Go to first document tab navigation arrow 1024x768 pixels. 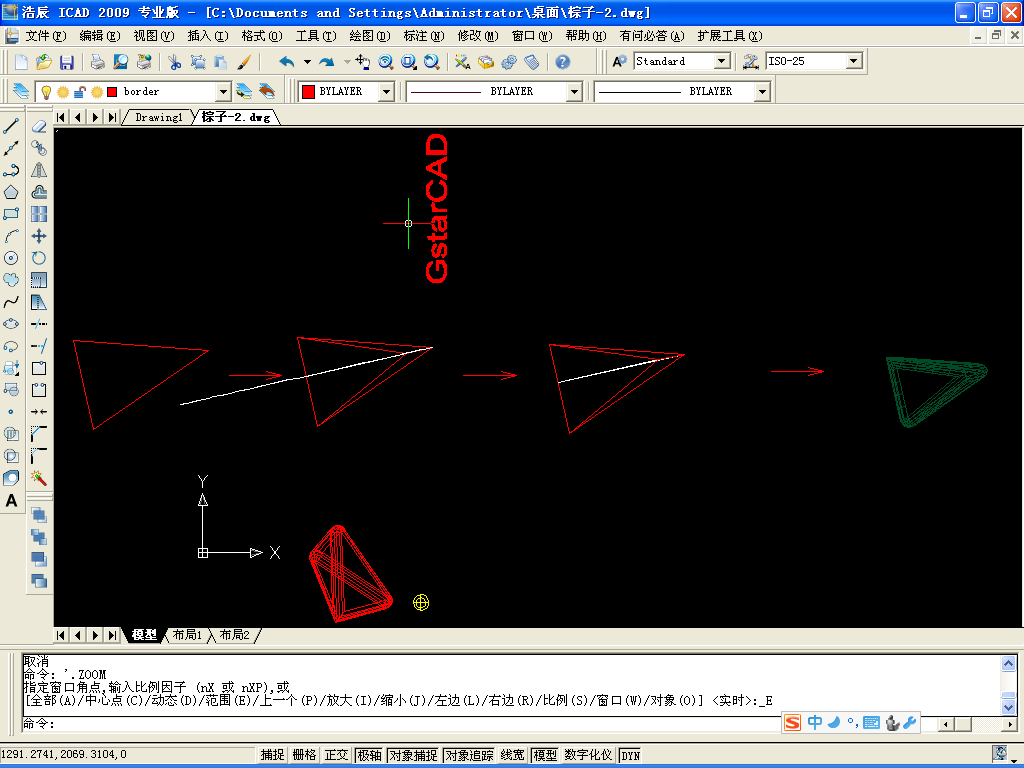(61, 118)
